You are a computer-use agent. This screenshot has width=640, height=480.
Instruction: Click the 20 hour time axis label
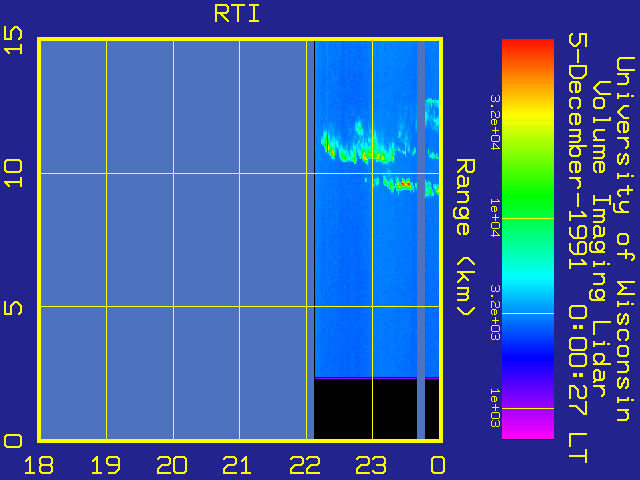172,465
